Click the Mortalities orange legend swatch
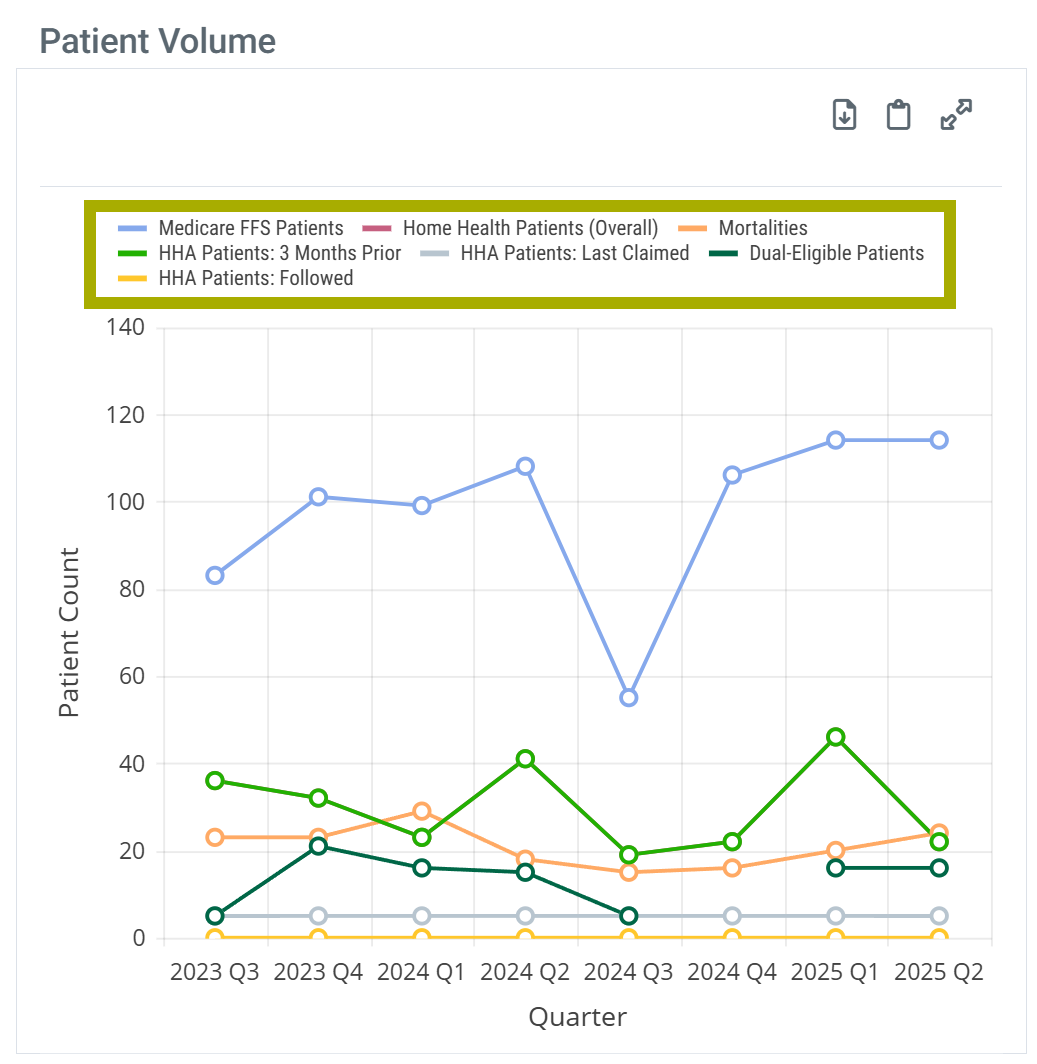Screen dimensions: 1037x1064 pos(693,228)
